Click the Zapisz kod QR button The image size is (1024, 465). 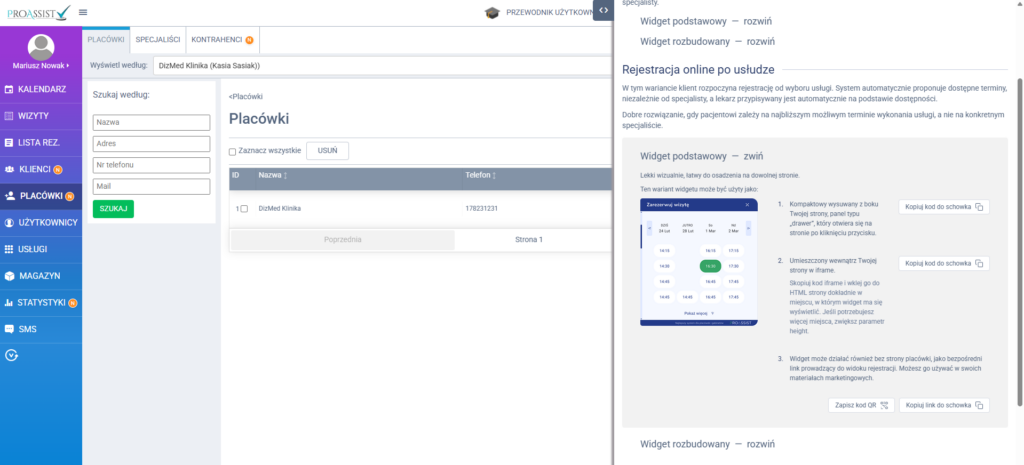click(861, 405)
